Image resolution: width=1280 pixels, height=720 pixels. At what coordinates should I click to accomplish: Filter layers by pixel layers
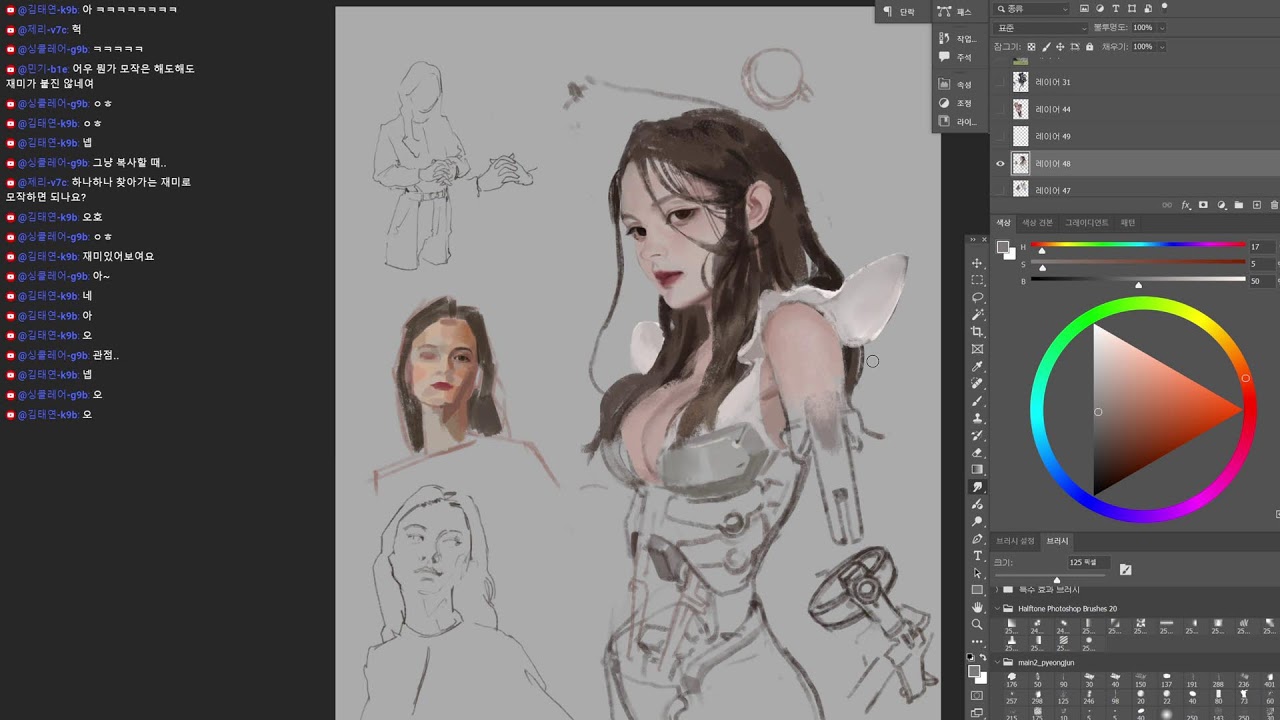coord(1084,9)
